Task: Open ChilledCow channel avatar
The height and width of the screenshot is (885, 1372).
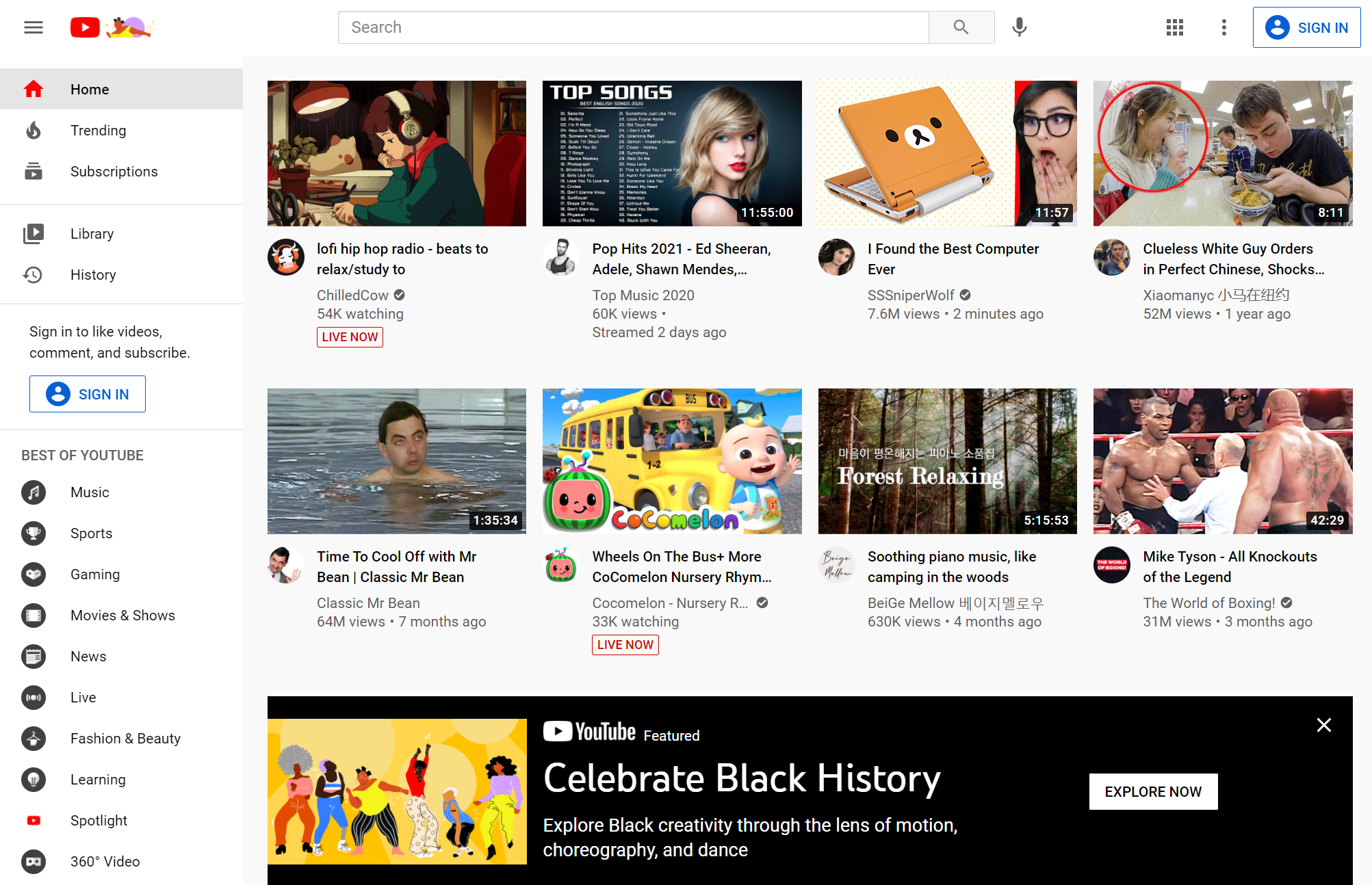Action: [x=285, y=257]
